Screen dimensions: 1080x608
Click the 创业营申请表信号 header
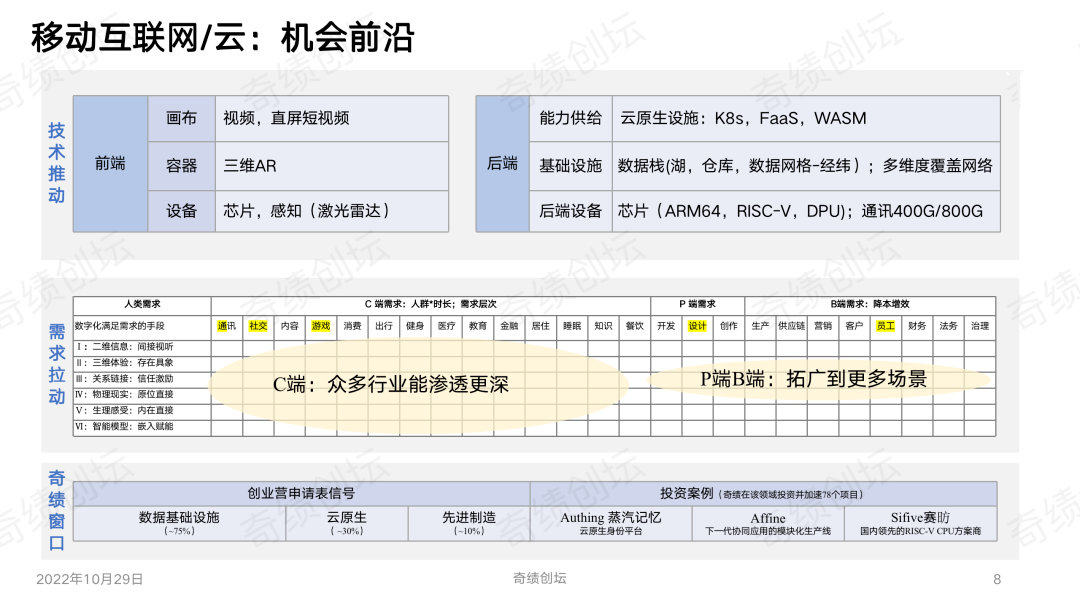(301, 494)
